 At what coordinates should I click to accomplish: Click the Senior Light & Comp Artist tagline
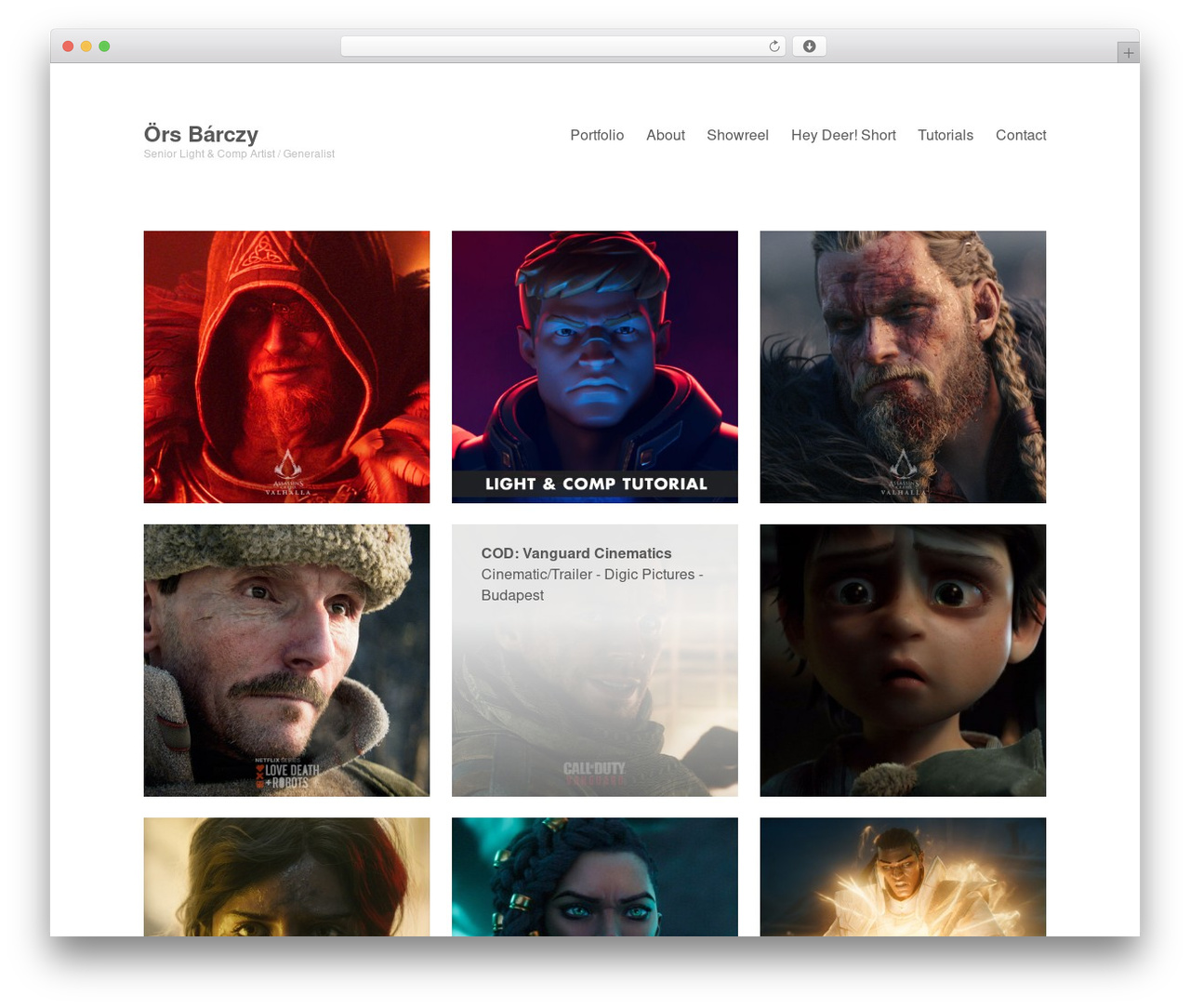pyautogui.click(x=239, y=154)
